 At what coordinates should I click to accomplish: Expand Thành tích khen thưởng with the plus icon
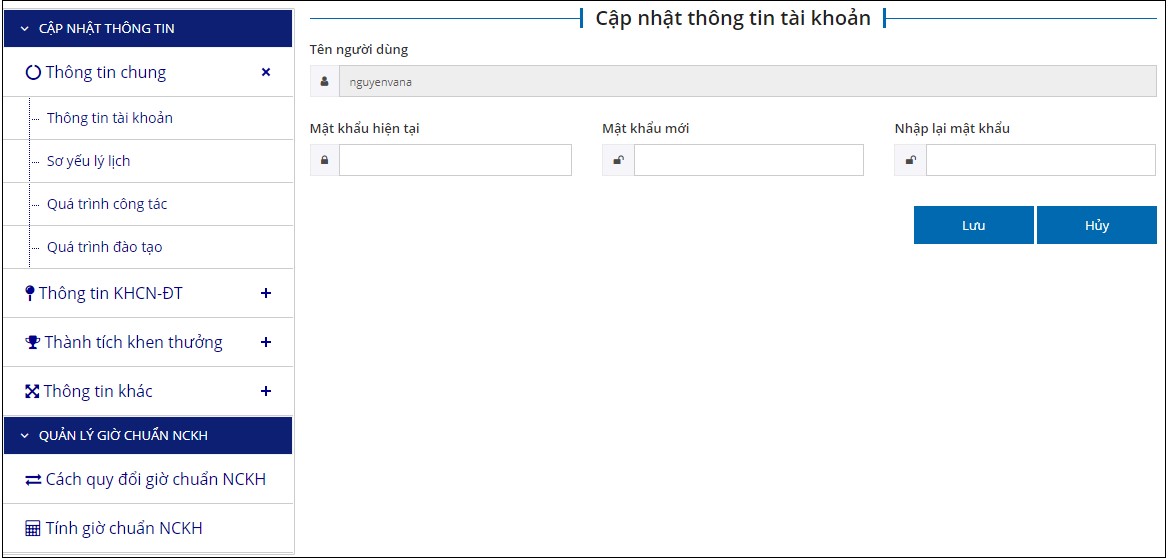pyautogui.click(x=266, y=342)
